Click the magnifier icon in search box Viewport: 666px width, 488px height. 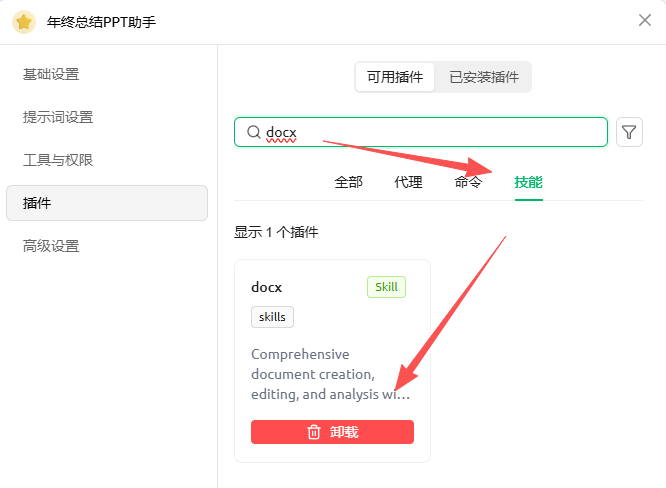[x=253, y=132]
